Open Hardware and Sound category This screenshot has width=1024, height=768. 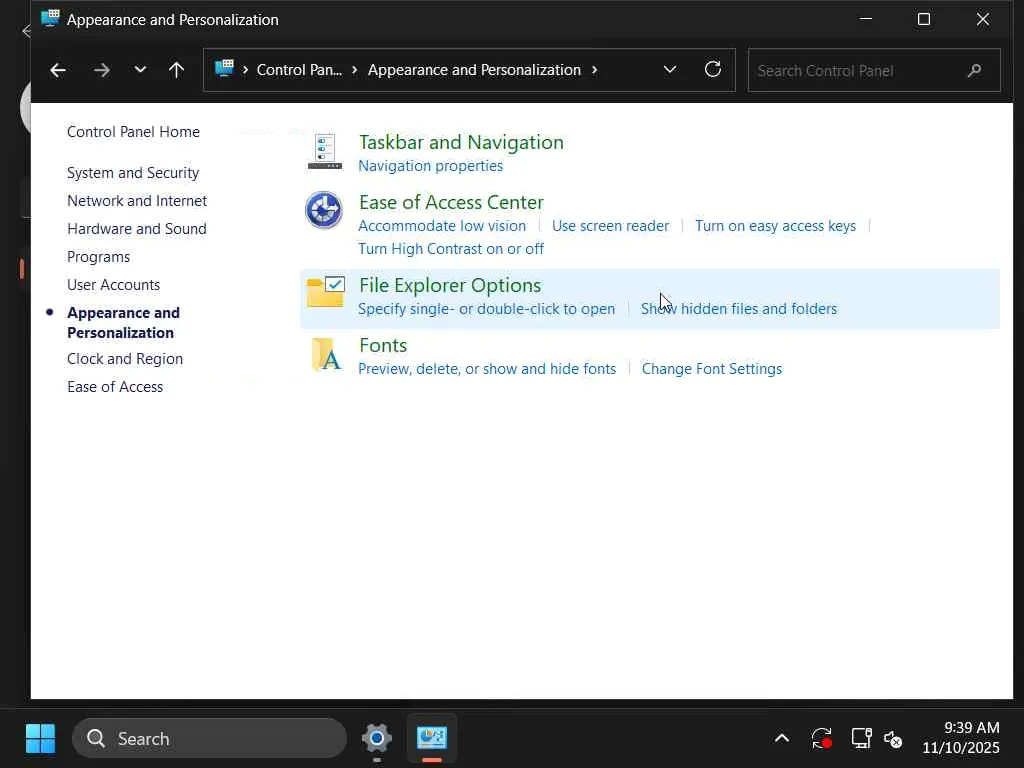coord(136,229)
